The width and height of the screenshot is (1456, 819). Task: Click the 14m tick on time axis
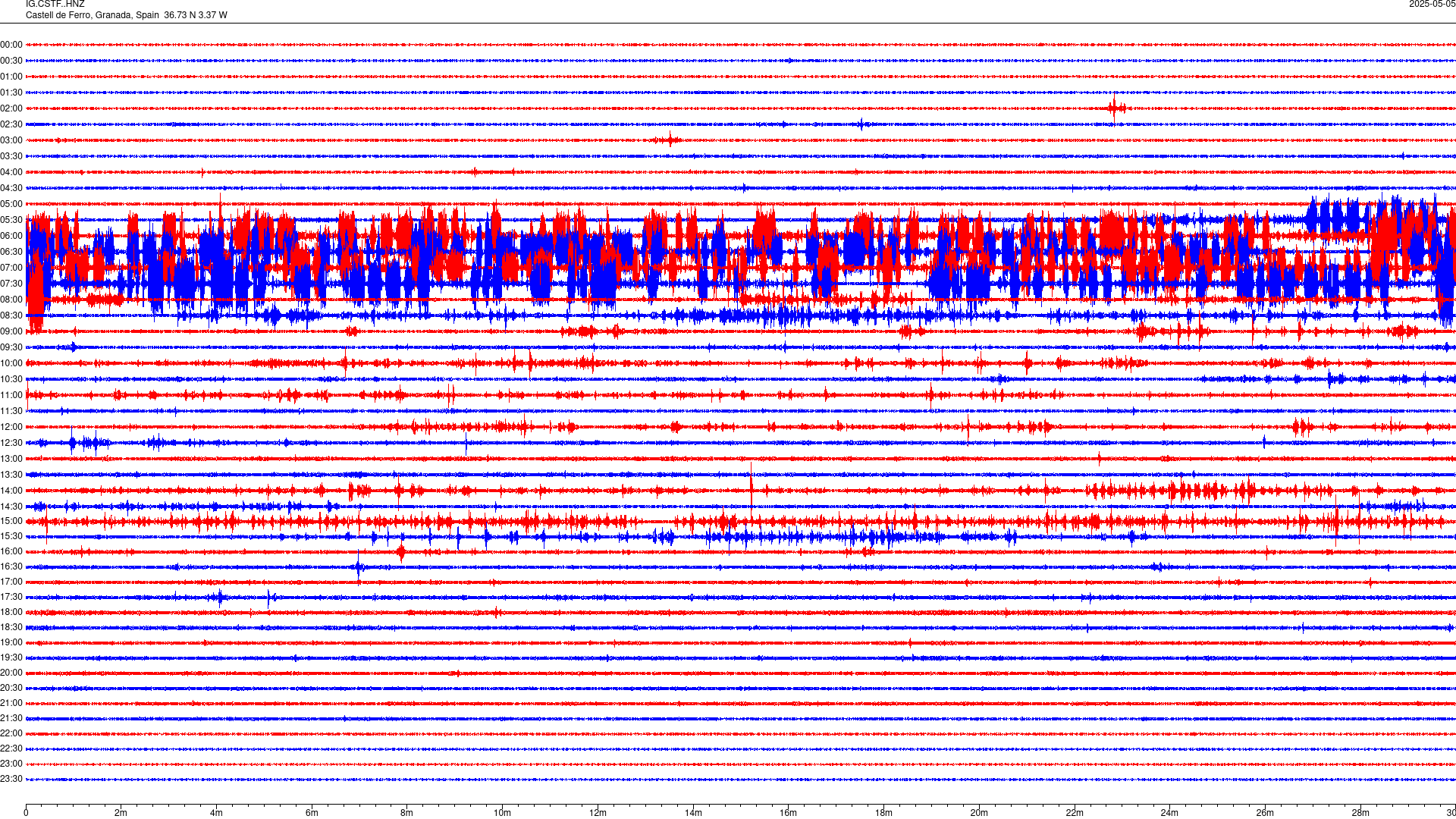[x=693, y=813]
